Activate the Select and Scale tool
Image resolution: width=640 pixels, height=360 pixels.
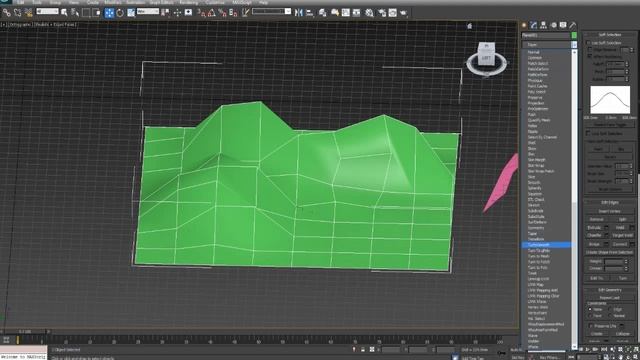[131, 13]
